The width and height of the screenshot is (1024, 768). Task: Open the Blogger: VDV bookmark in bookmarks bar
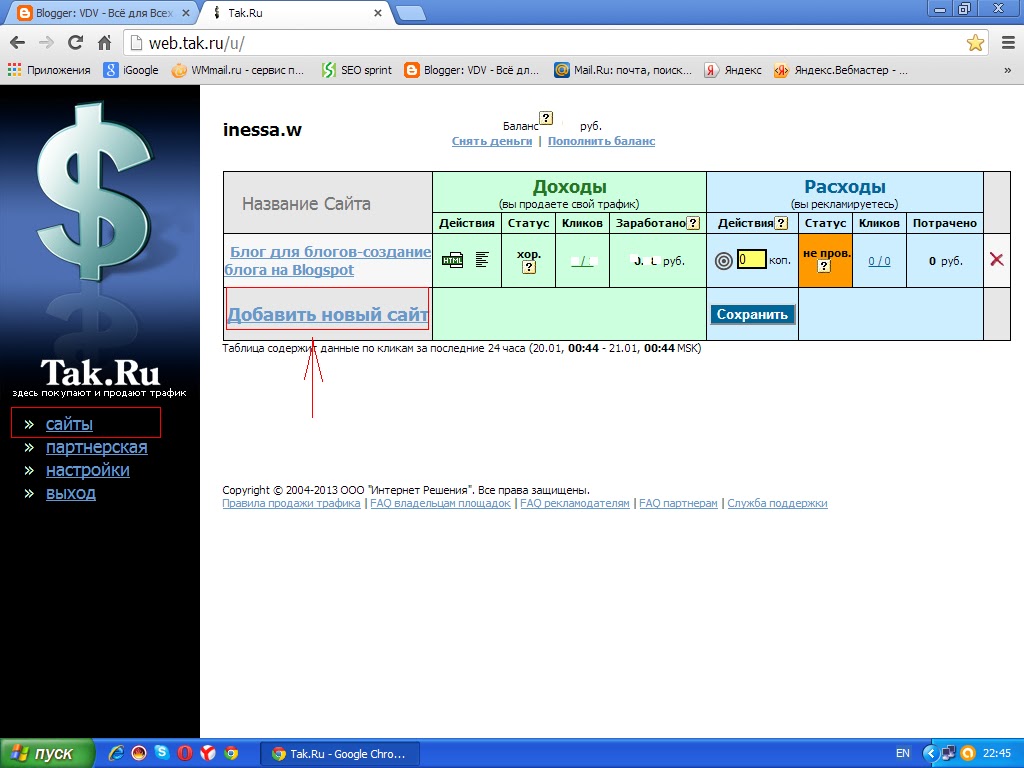(472, 70)
